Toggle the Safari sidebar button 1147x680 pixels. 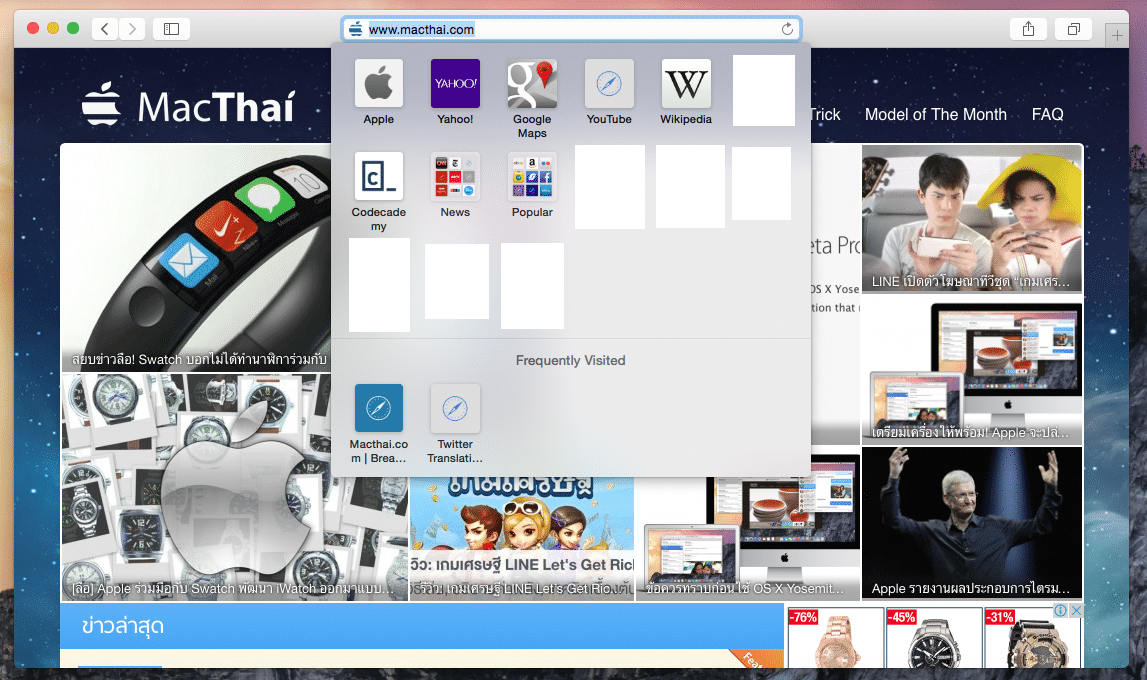pos(171,29)
